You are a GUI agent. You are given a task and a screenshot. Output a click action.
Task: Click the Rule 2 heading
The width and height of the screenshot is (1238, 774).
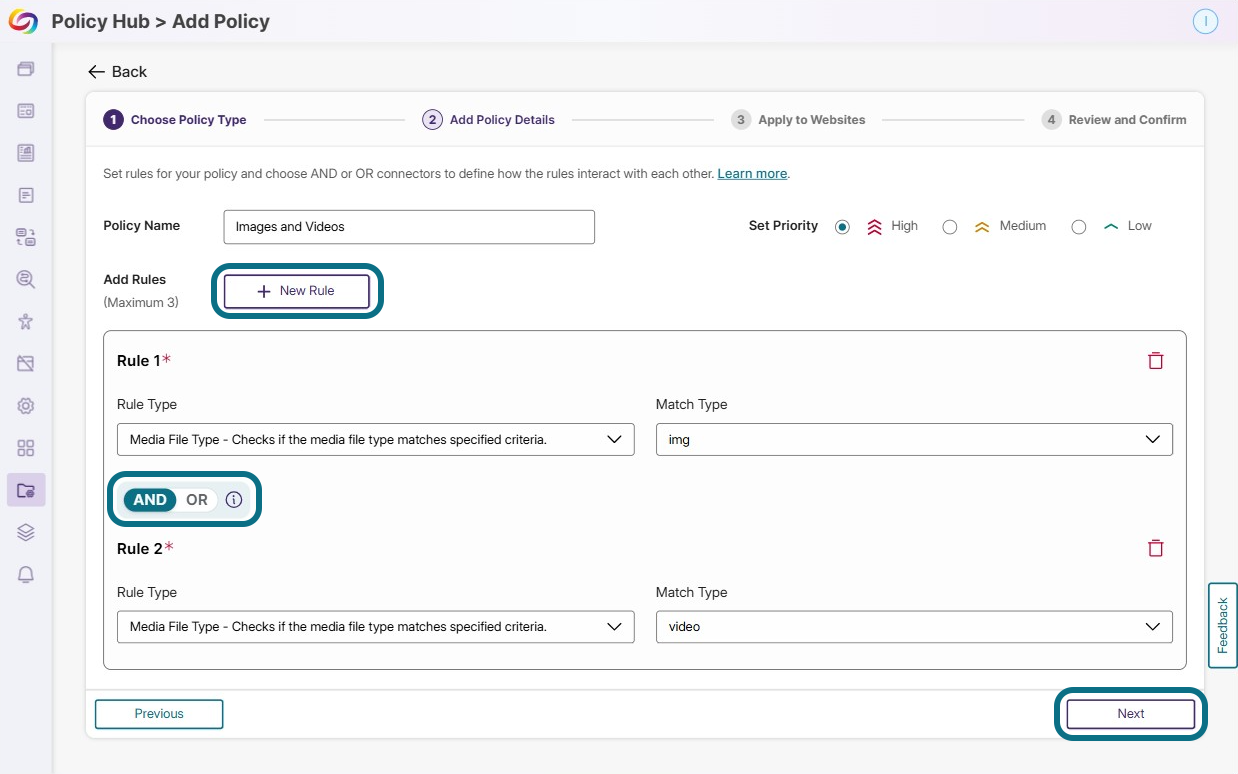coord(145,549)
